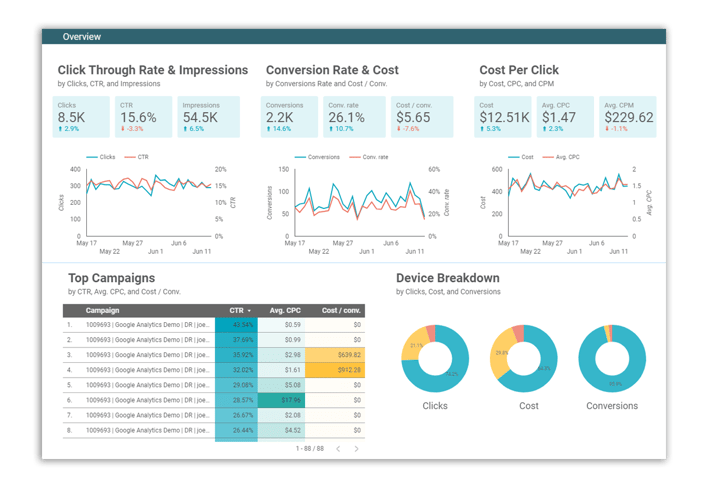This screenshot has width=708, height=488.
Task: Open the Clicks 8.5K scorecard
Action: click(x=81, y=116)
